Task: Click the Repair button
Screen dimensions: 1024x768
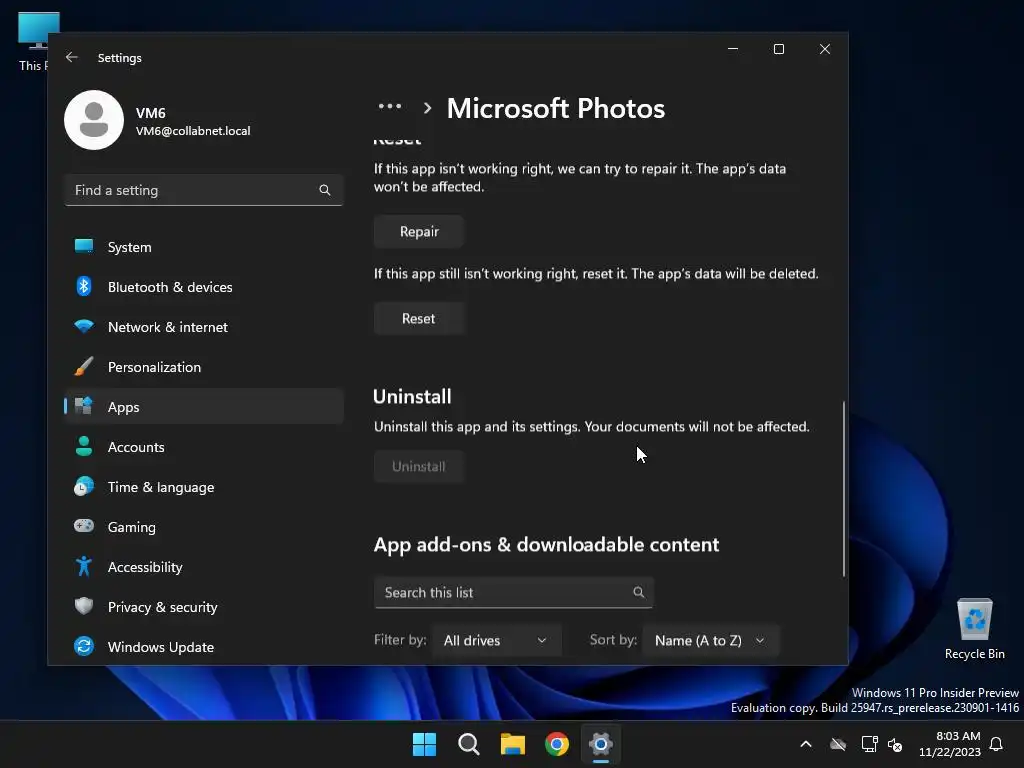Action: pos(419,231)
